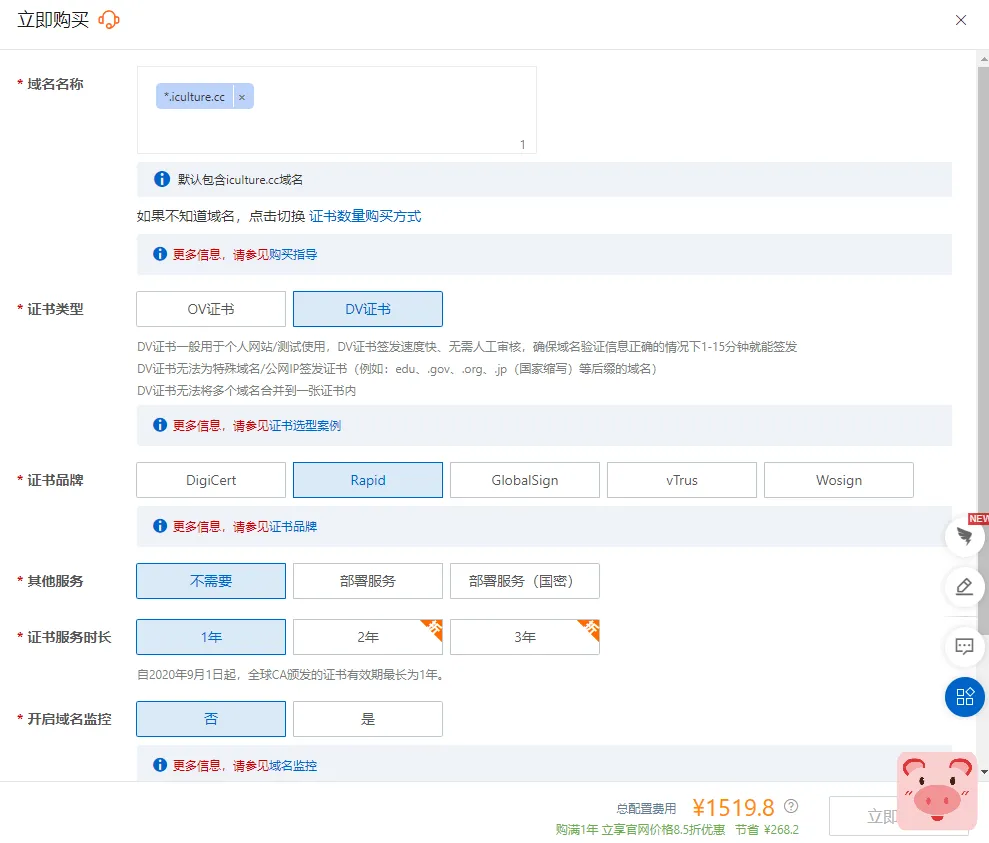The image size is (989, 843).
Task: Click the pencil feedback floating icon
Action: (x=964, y=587)
